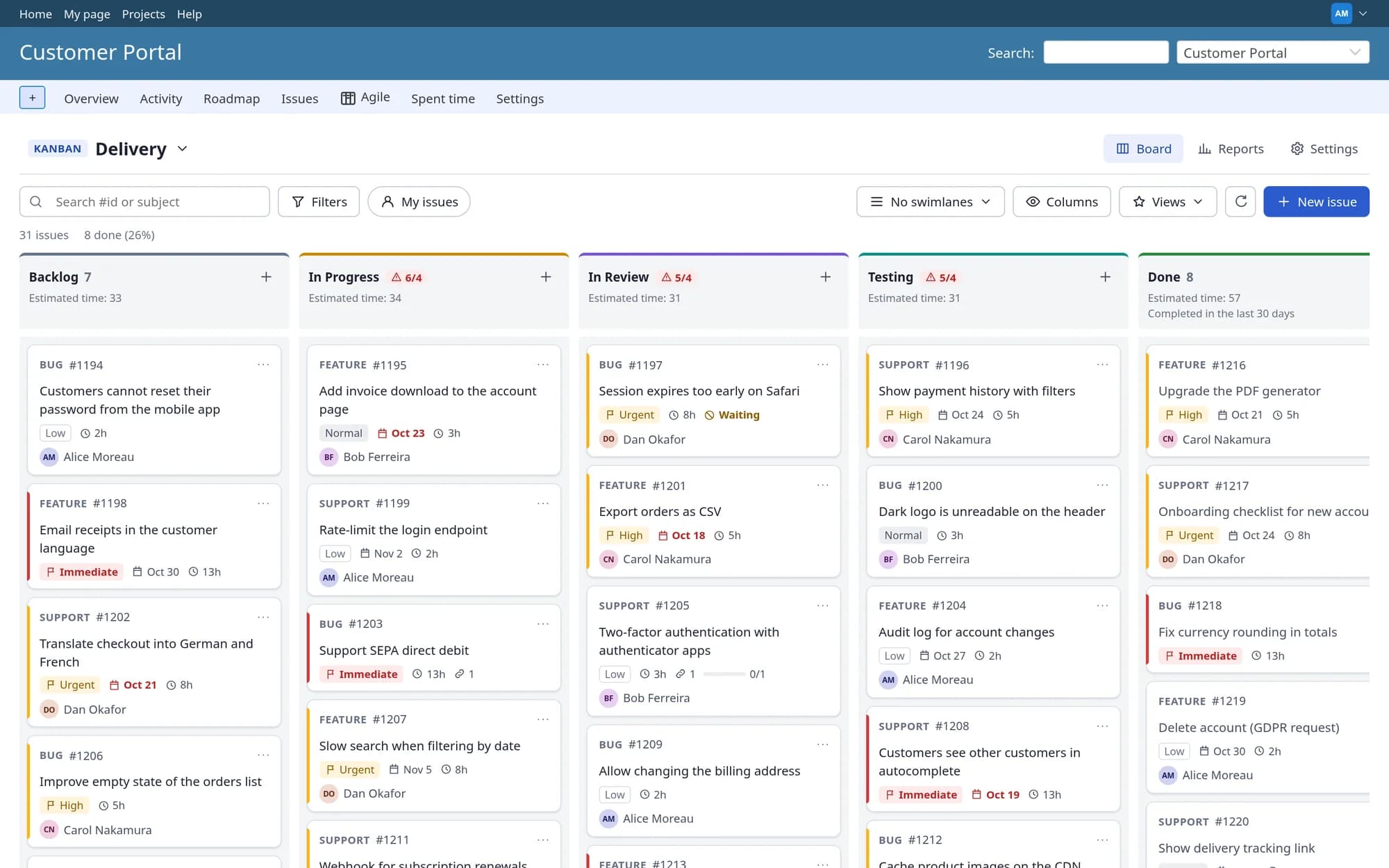
Task: Click the Oct 19 due date on card #1208
Action: tap(995, 794)
